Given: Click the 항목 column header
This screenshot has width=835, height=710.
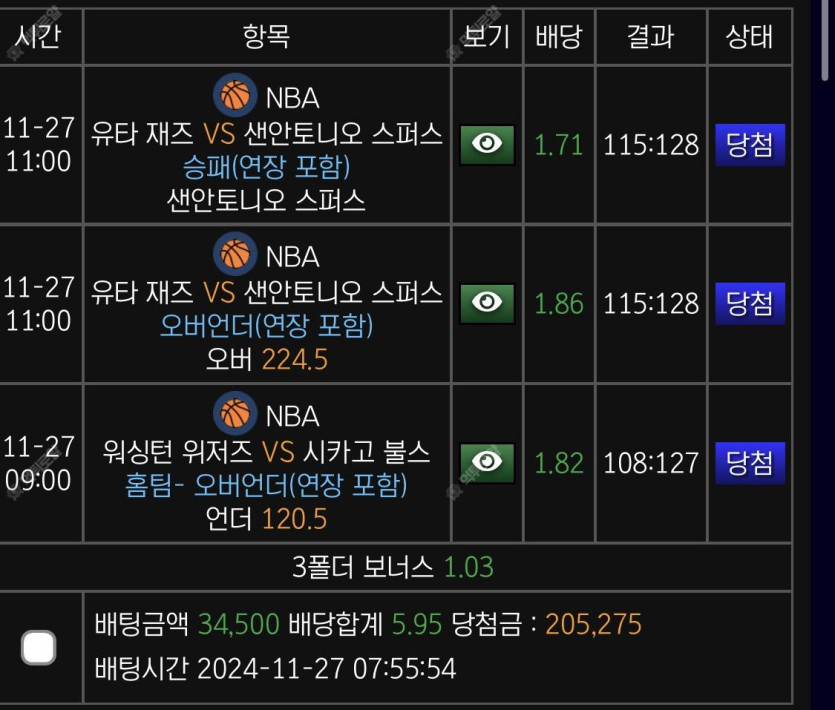Looking at the screenshot, I should point(266,37).
